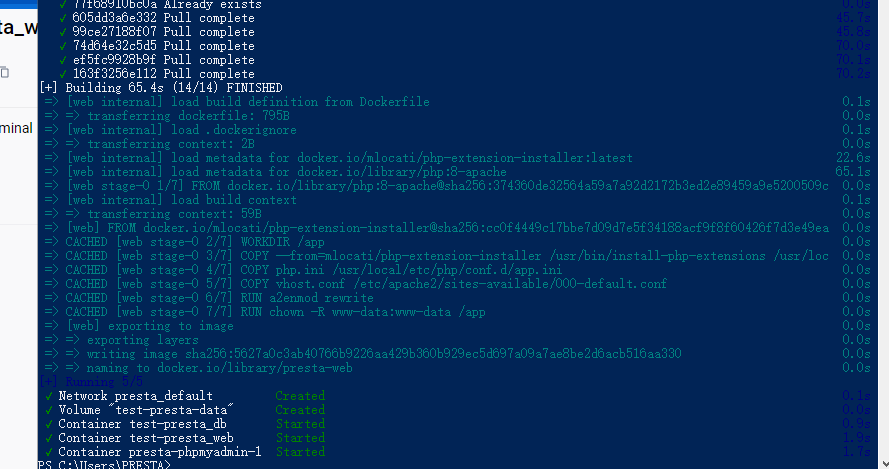Click the Building 65.4s FINISHED line
This screenshot has width=889, height=469.
pos(160,88)
